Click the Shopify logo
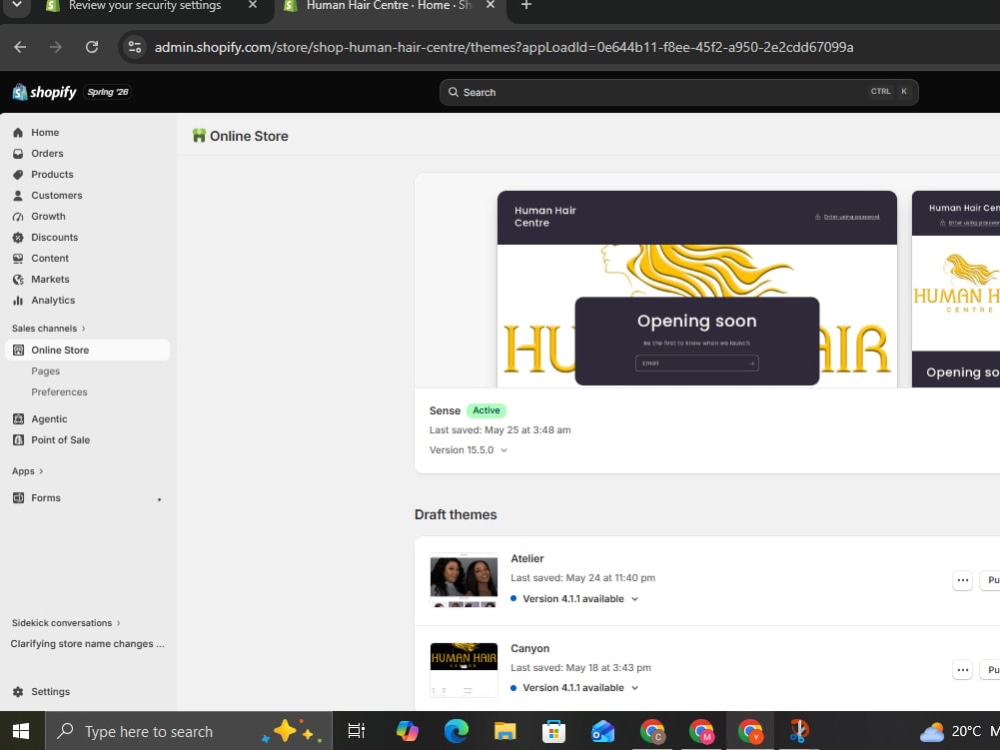The height and width of the screenshot is (750, 1000). 45,92
